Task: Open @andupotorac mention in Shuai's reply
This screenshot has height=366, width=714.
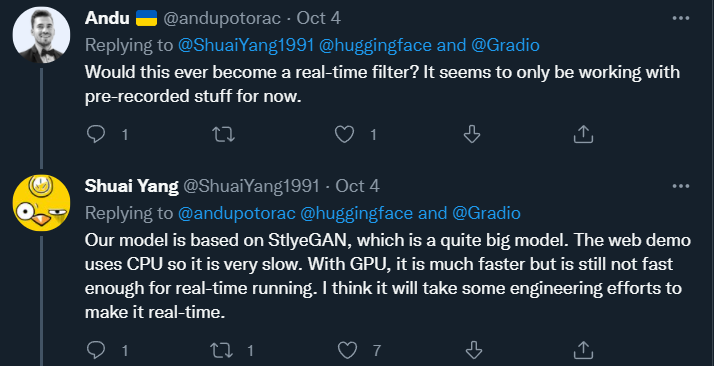Action: tap(237, 213)
